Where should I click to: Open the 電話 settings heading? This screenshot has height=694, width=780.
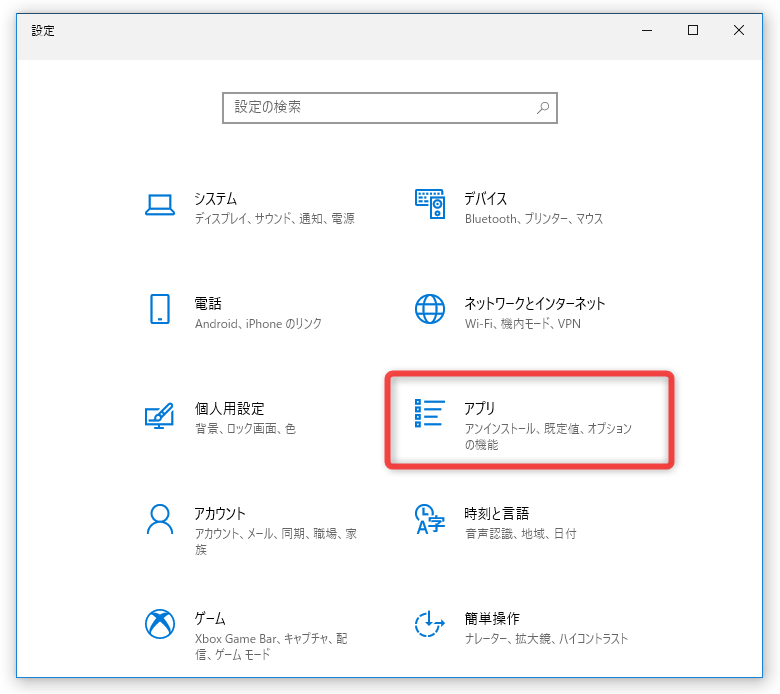208,303
